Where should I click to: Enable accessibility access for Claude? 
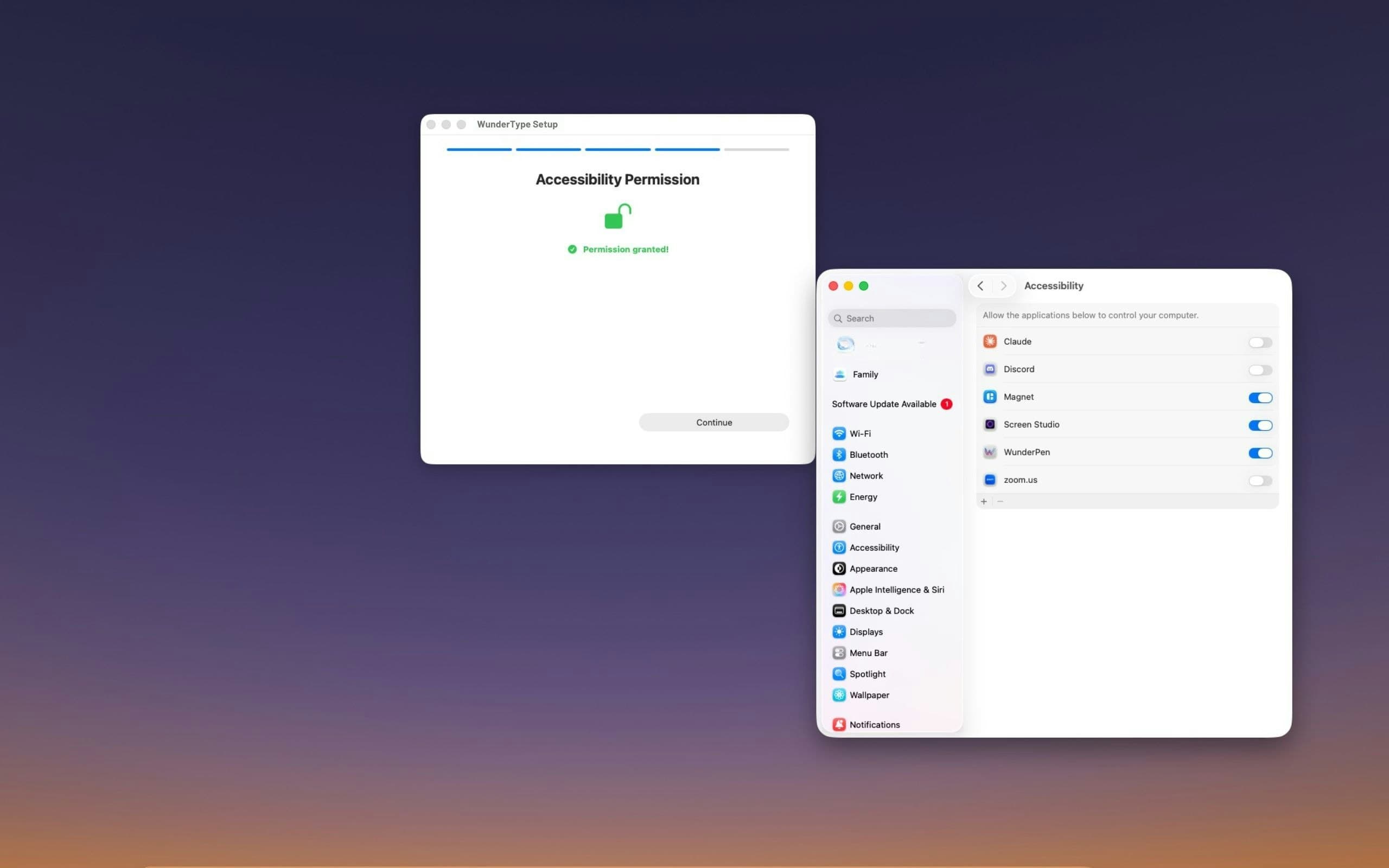[x=1260, y=342]
